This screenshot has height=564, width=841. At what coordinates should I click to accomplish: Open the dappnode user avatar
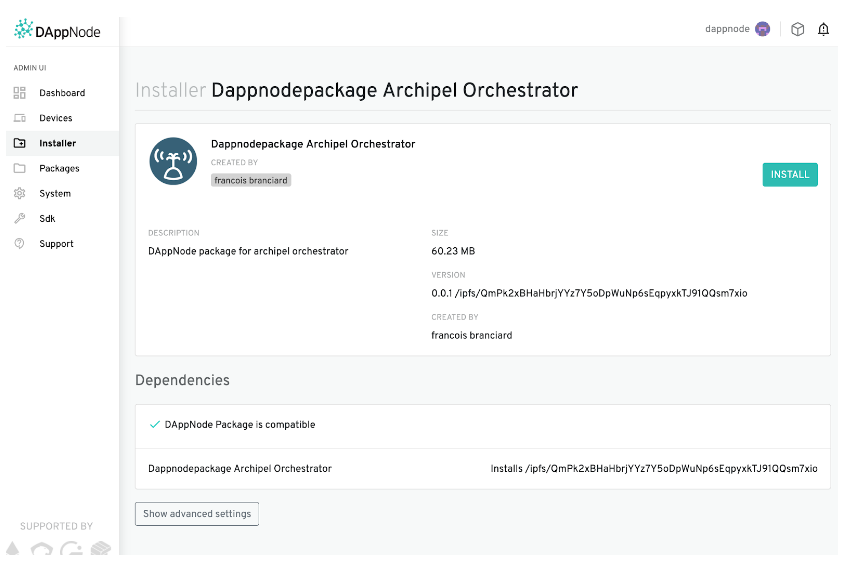click(x=762, y=29)
